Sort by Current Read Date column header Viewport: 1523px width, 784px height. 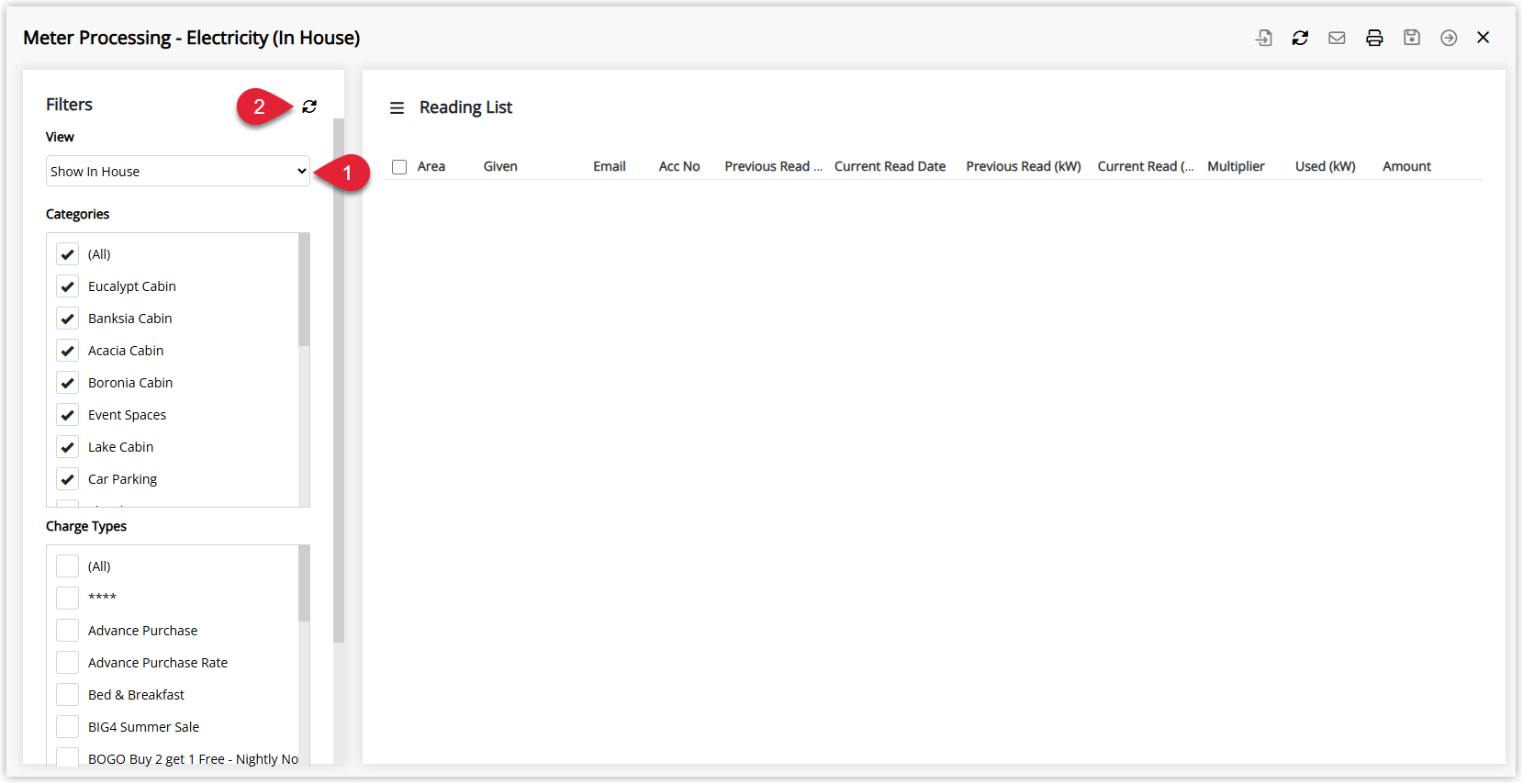[890, 166]
